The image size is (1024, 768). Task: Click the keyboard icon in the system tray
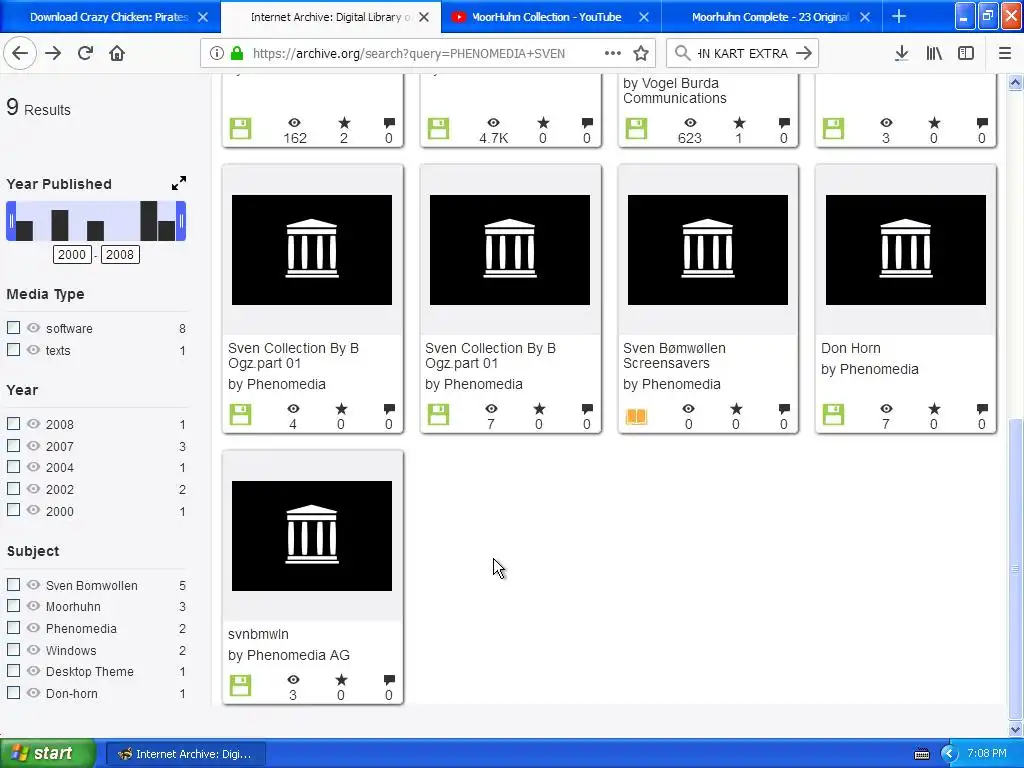pos(921,754)
